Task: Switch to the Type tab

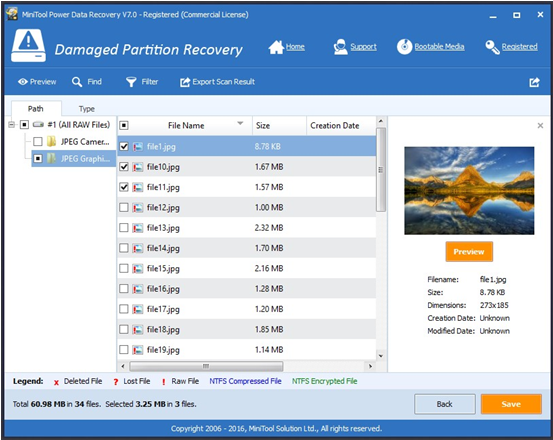Action: point(87,109)
